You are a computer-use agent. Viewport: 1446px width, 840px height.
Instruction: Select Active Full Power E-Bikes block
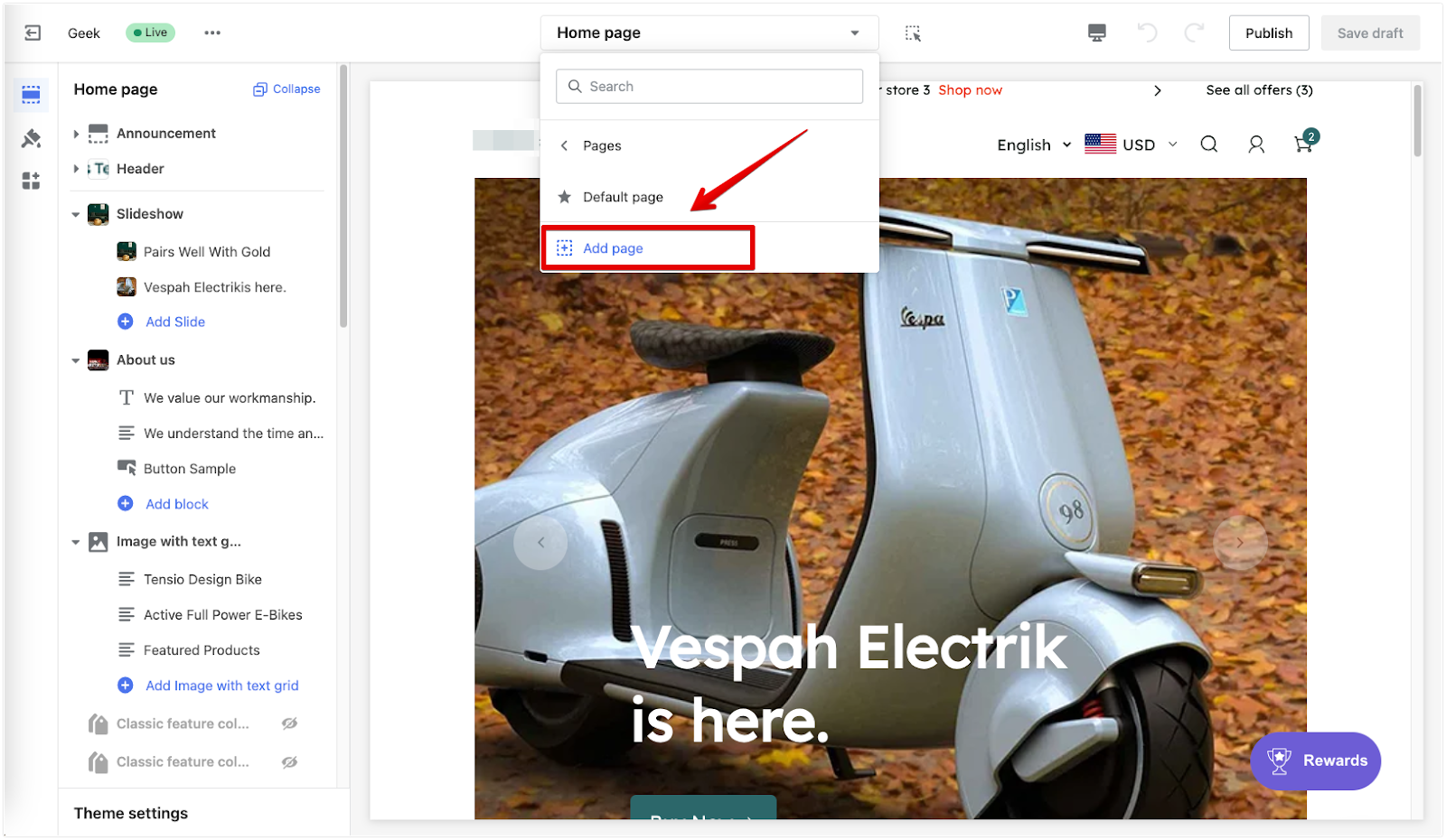222,615
